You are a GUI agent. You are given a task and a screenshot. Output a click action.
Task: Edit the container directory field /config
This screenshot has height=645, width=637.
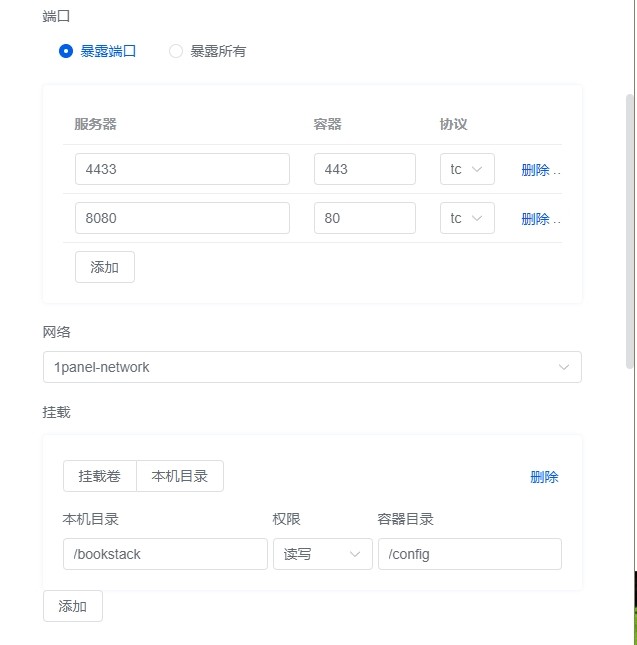point(470,554)
